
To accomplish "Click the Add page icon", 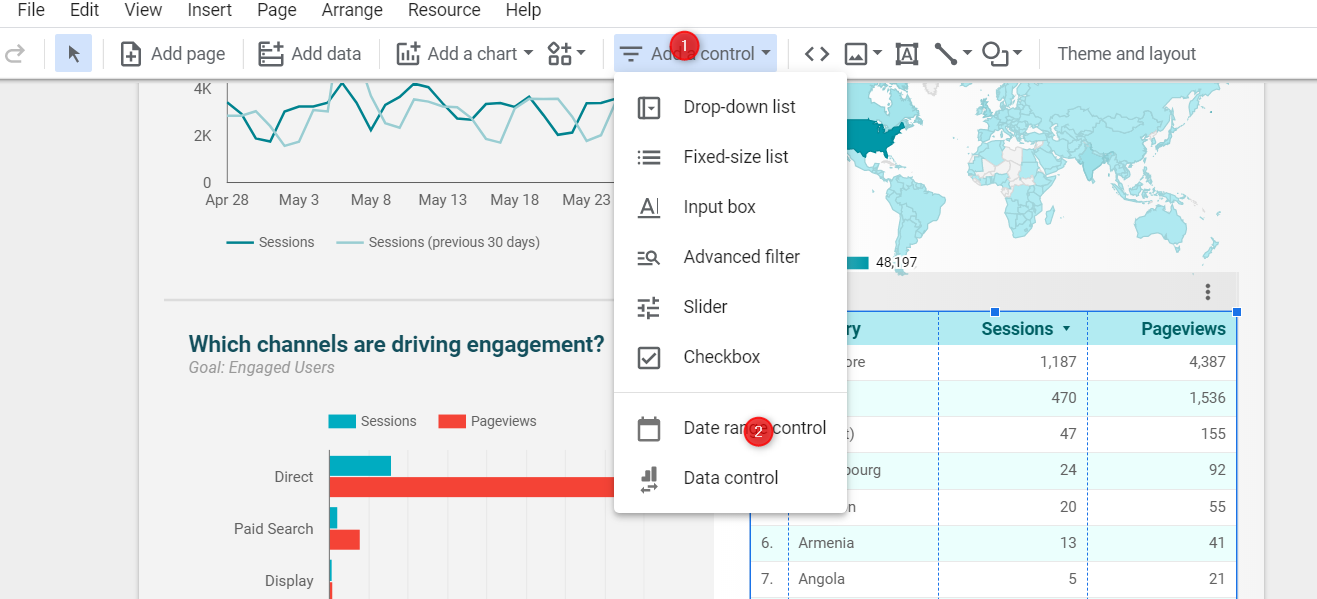I will [131, 52].
